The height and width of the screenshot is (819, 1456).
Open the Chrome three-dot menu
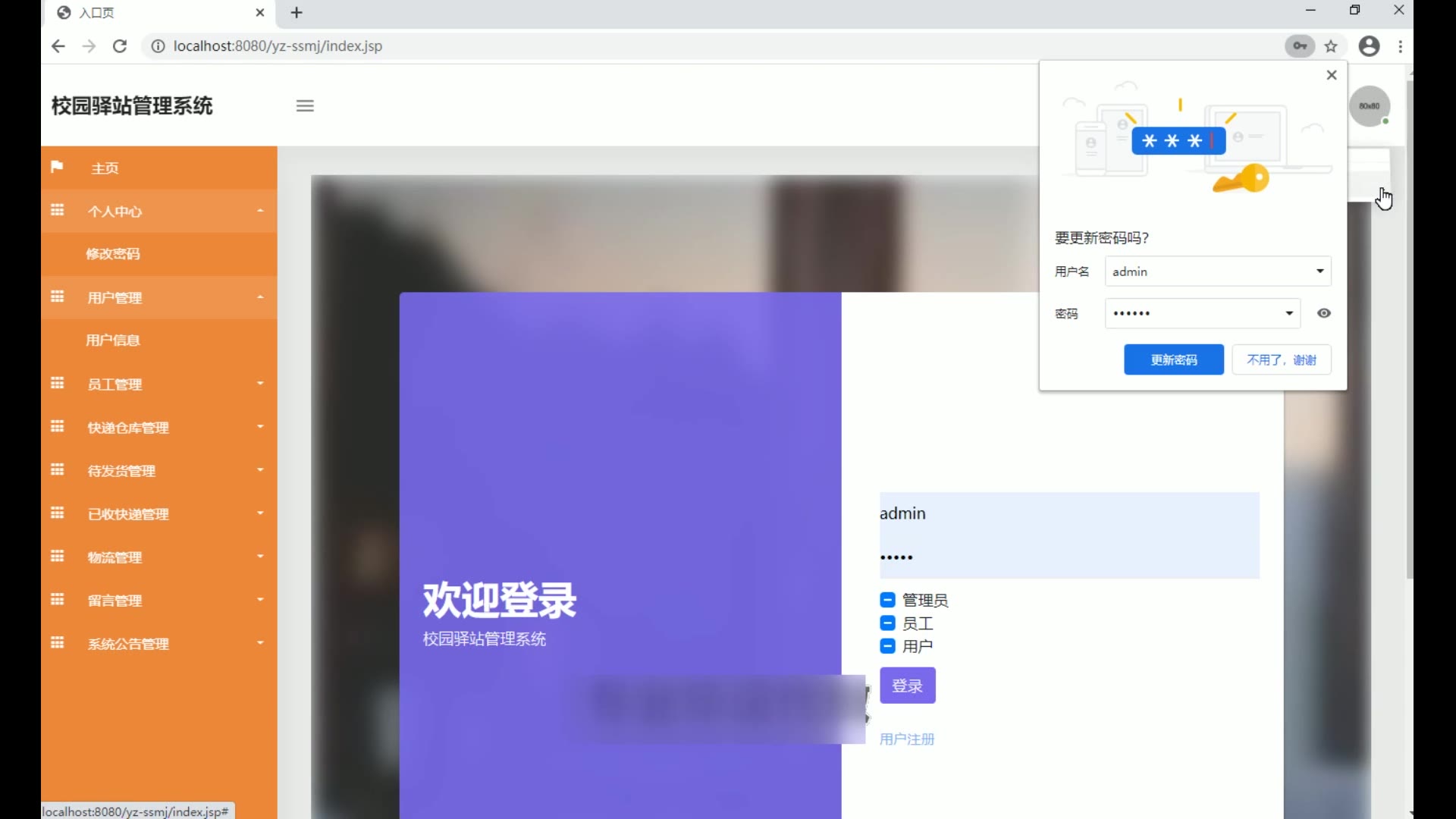(x=1401, y=46)
